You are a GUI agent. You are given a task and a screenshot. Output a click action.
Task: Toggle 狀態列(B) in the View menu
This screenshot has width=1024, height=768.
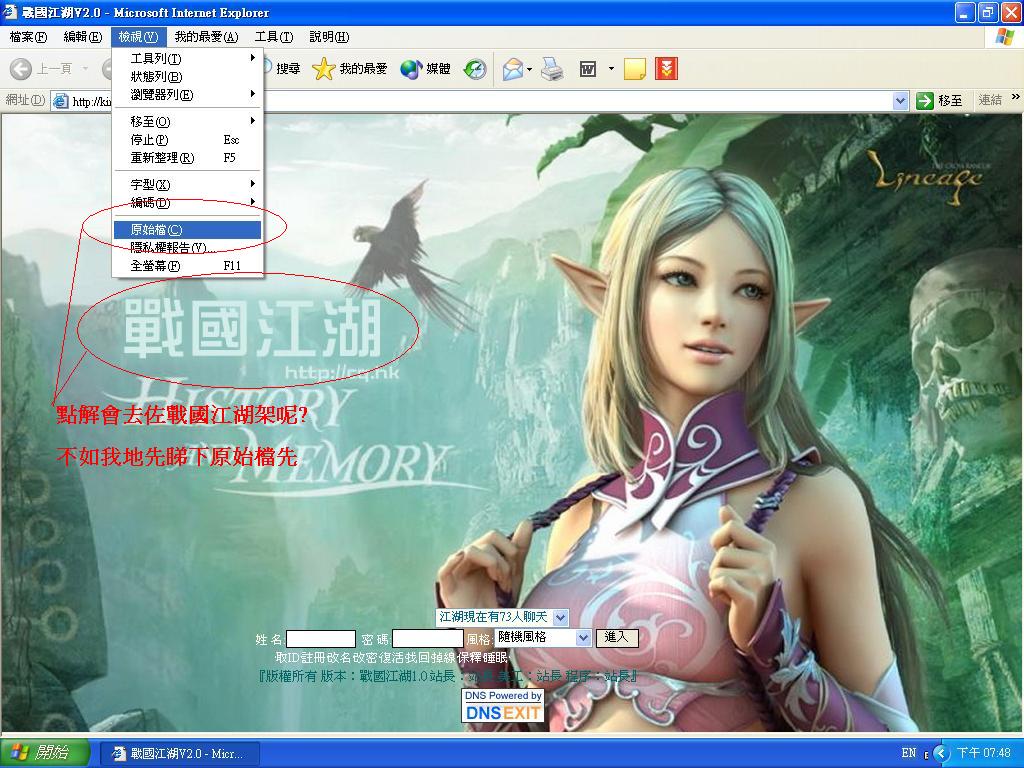(x=187, y=77)
